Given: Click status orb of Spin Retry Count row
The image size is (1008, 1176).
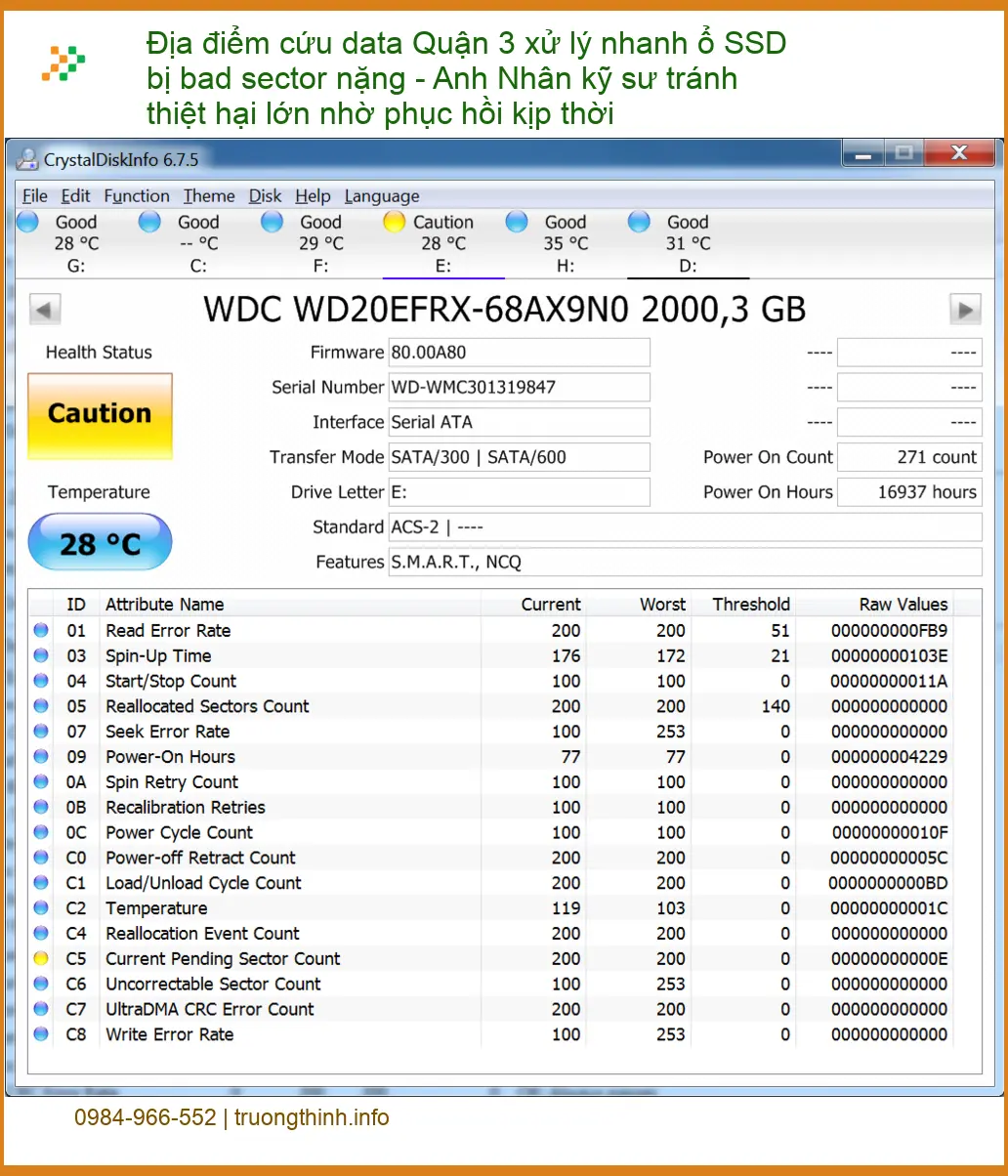Looking at the screenshot, I should pos(41,781).
